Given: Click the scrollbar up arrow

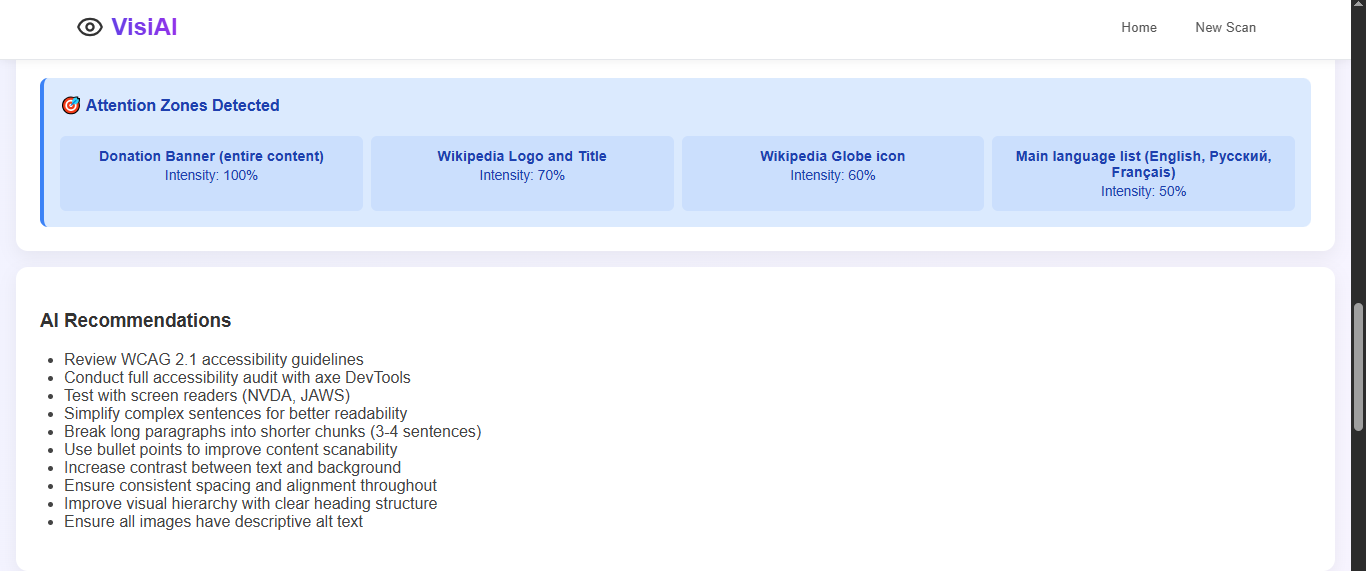Looking at the screenshot, I should [x=1358, y=6].
